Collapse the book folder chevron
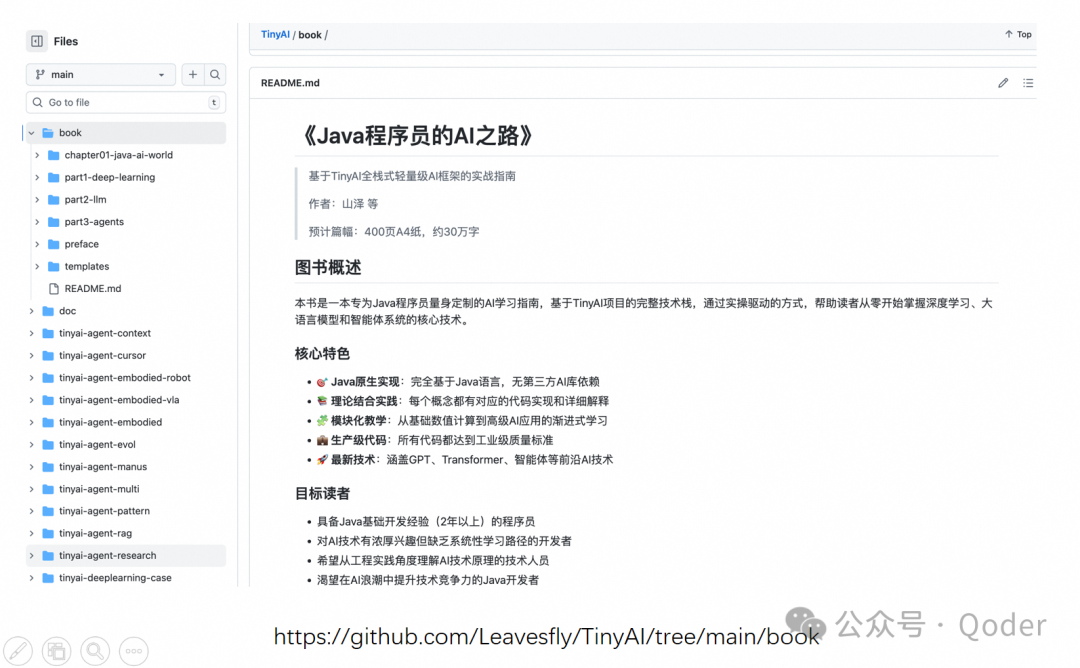The image size is (1080, 668). tap(32, 133)
